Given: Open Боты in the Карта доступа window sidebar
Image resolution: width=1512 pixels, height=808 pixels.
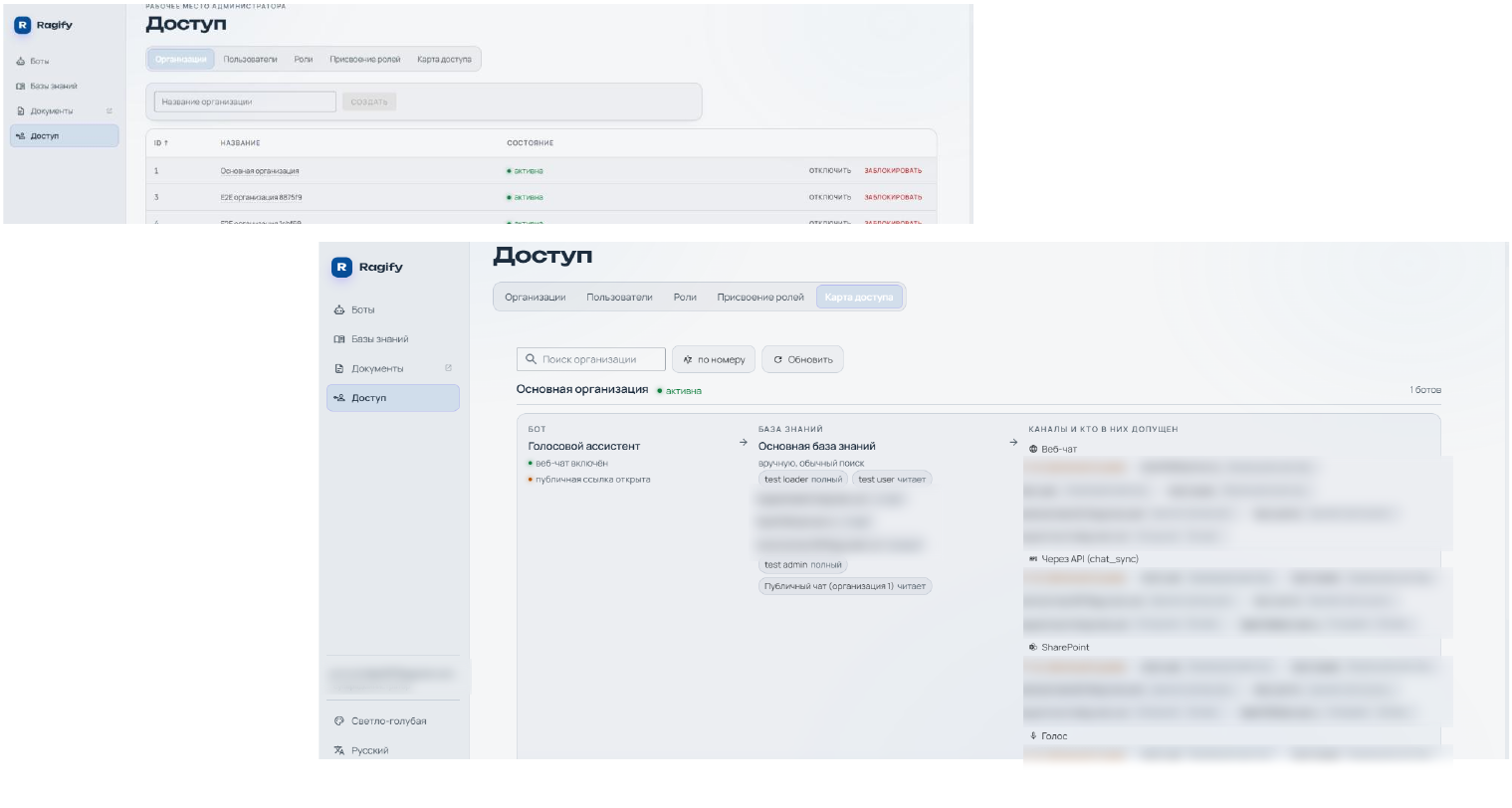Looking at the screenshot, I should [393, 310].
